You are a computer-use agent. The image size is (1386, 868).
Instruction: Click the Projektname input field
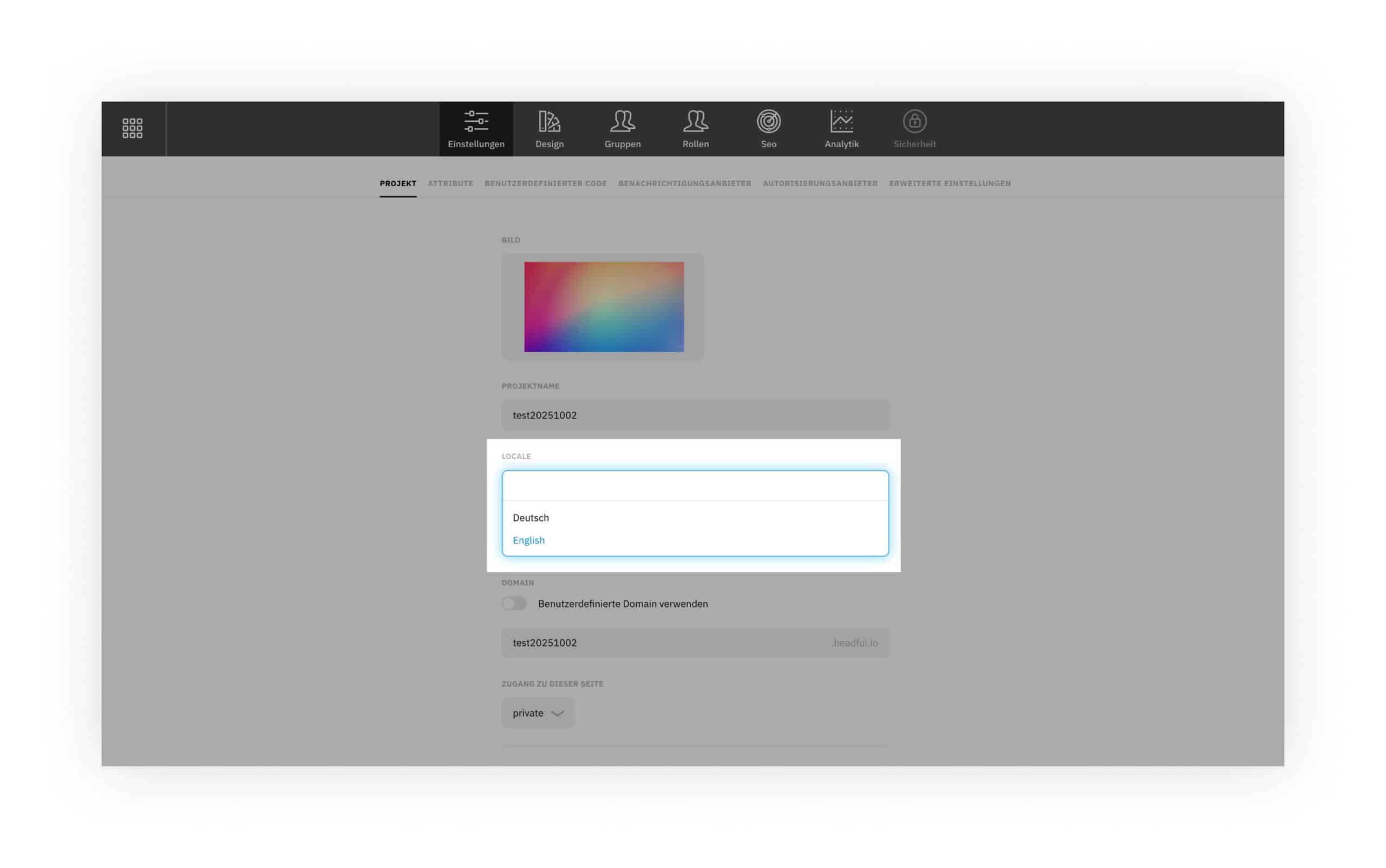[x=695, y=415]
